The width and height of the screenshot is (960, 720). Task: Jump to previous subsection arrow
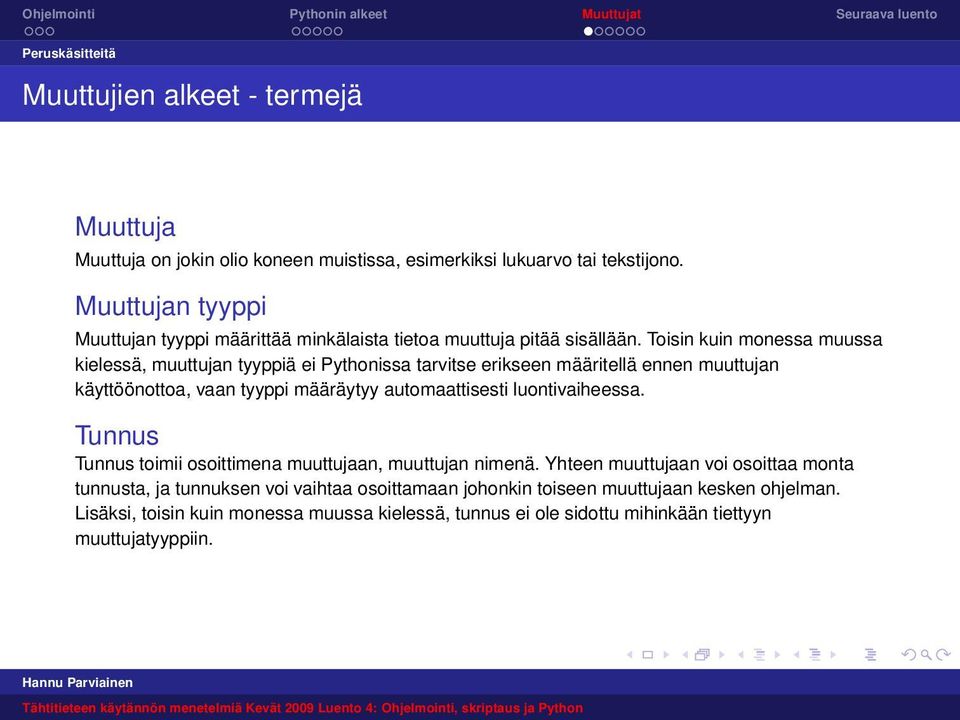click(741, 654)
